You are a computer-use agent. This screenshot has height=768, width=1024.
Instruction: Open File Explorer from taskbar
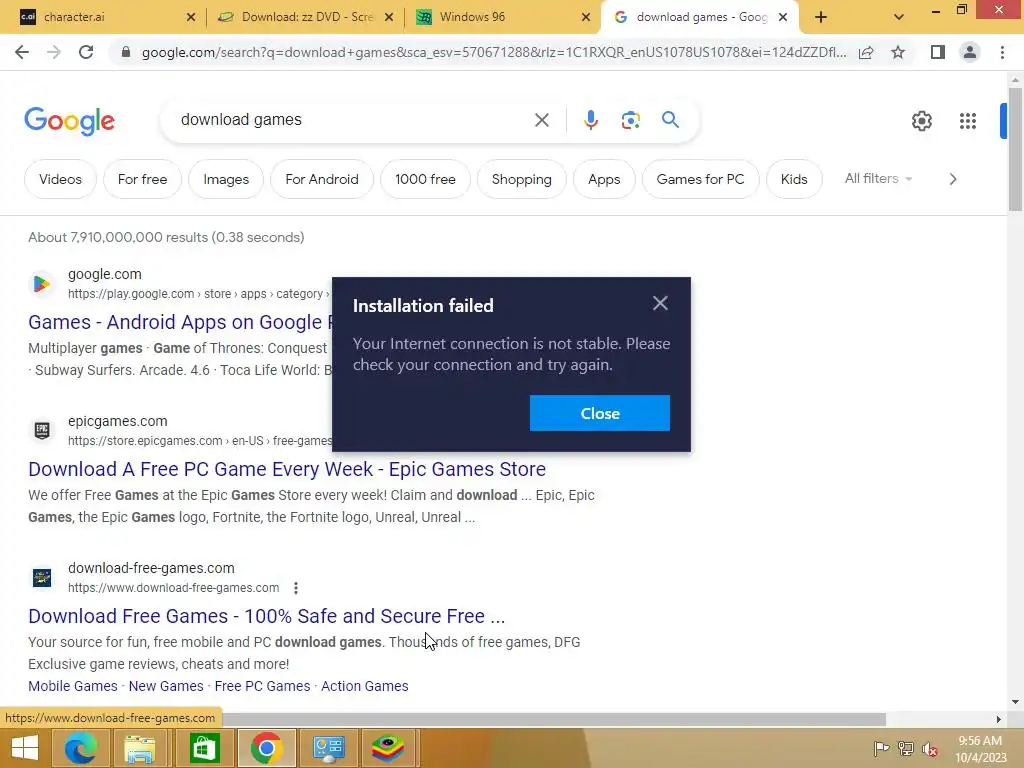140,748
